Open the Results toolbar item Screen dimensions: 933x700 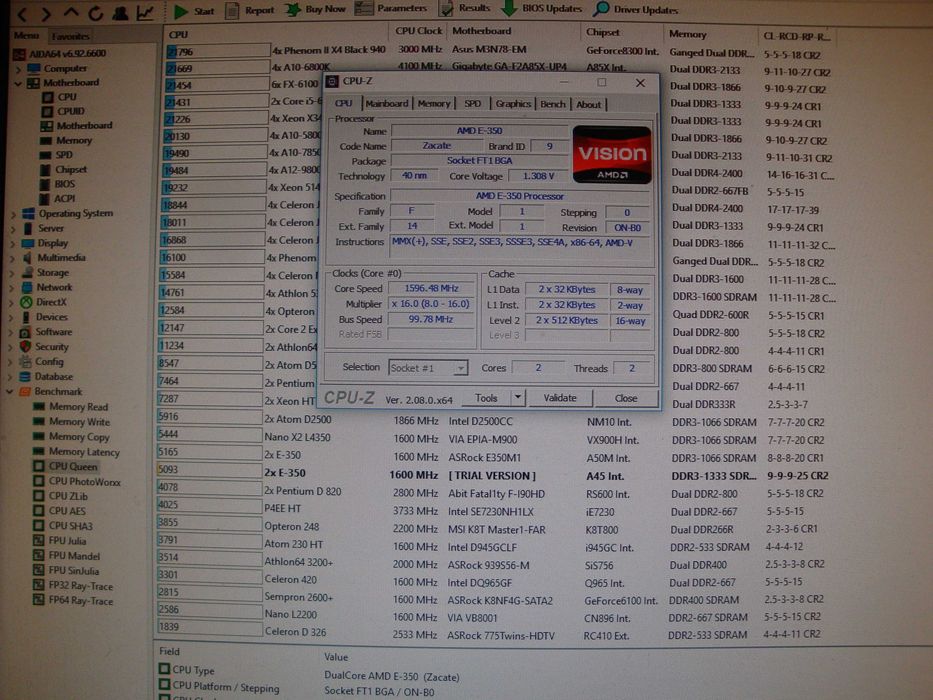pos(465,8)
